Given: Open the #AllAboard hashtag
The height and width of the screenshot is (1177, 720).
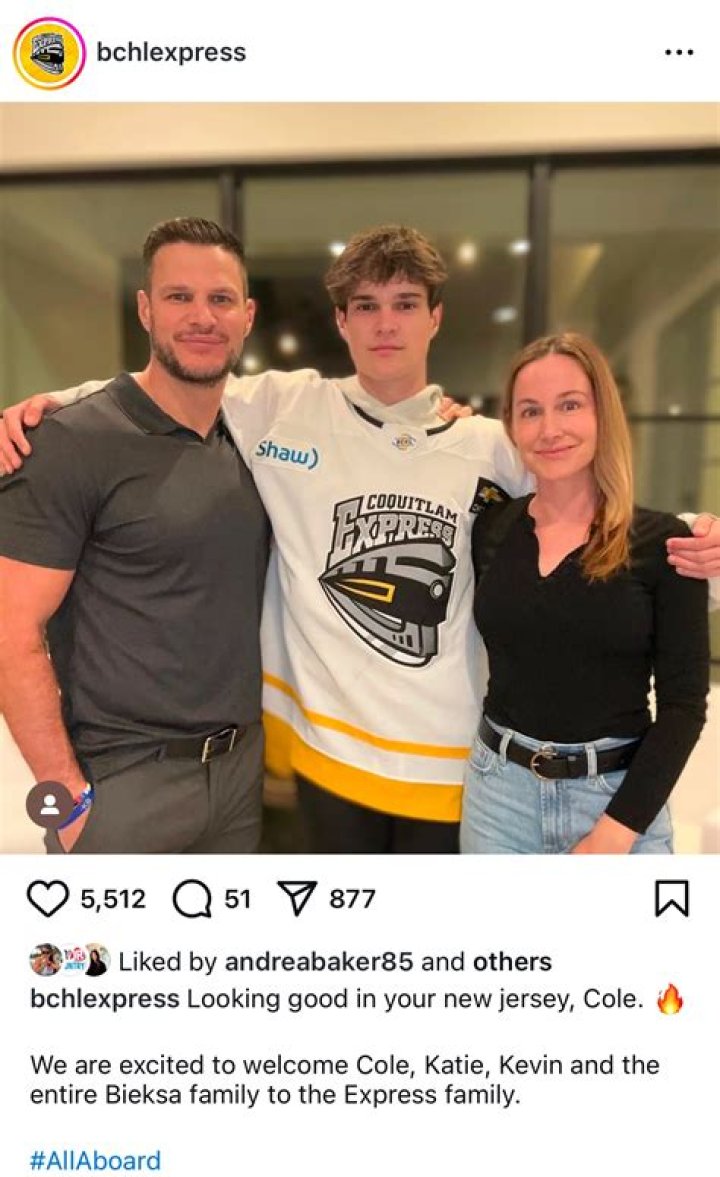Looking at the screenshot, I should [x=95, y=1160].
